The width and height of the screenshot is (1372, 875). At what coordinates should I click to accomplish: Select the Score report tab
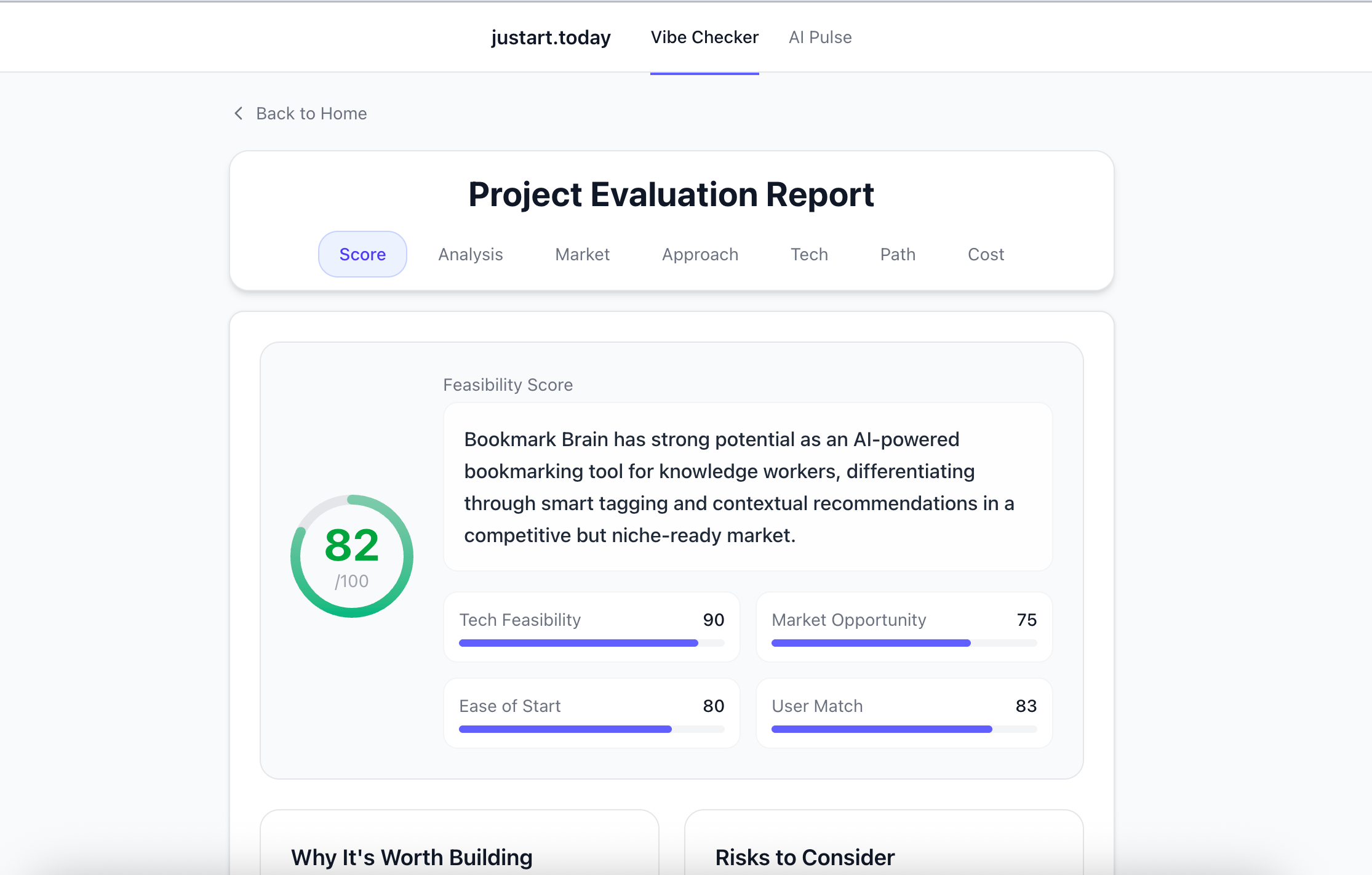pos(362,254)
